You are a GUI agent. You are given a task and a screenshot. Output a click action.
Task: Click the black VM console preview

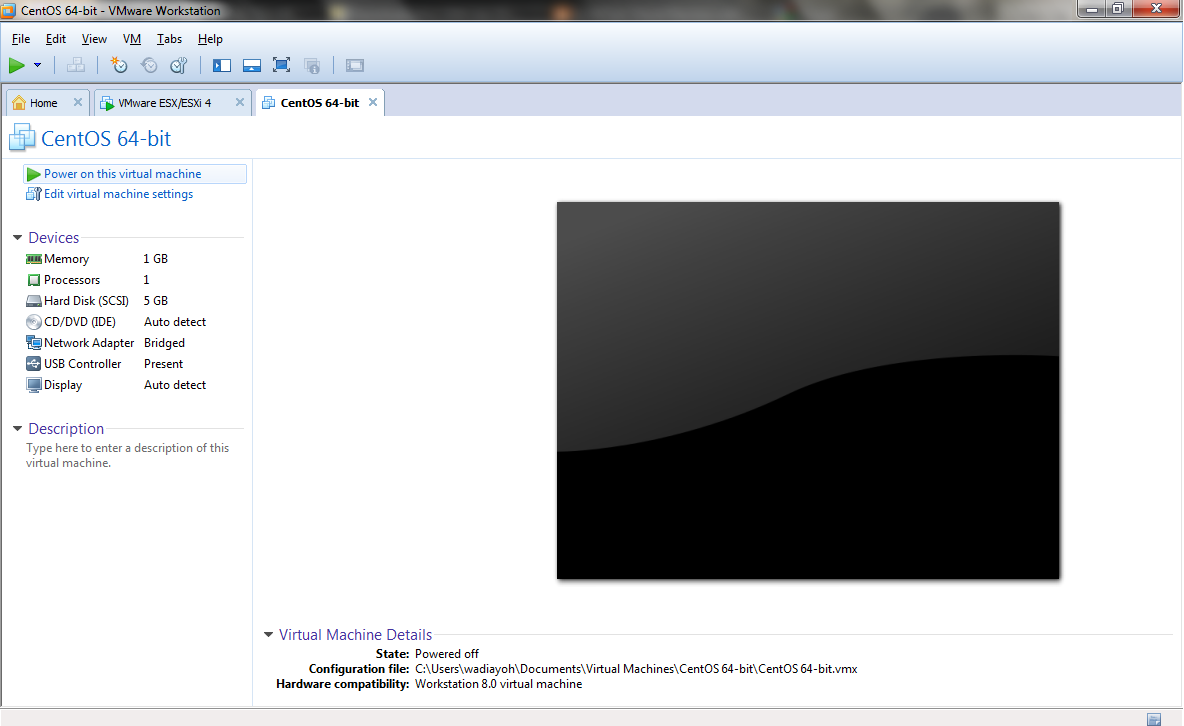coord(808,391)
